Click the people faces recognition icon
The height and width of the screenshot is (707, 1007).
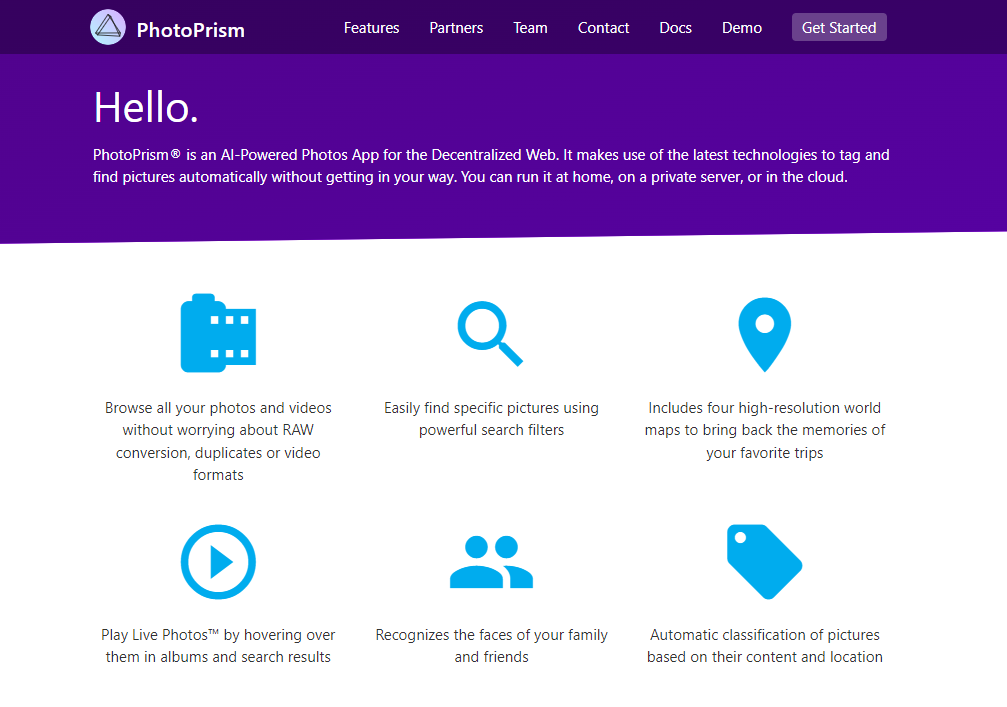tap(491, 562)
